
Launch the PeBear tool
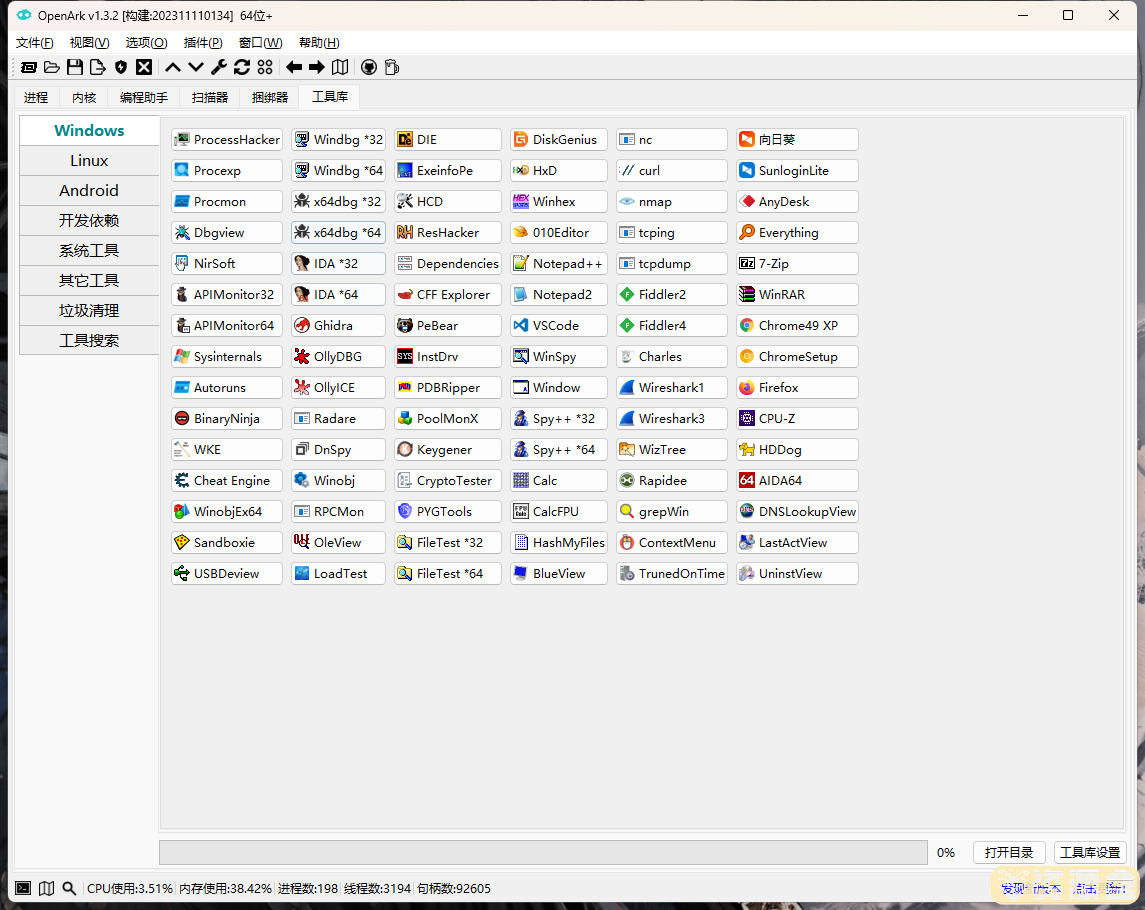coord(448,326)
